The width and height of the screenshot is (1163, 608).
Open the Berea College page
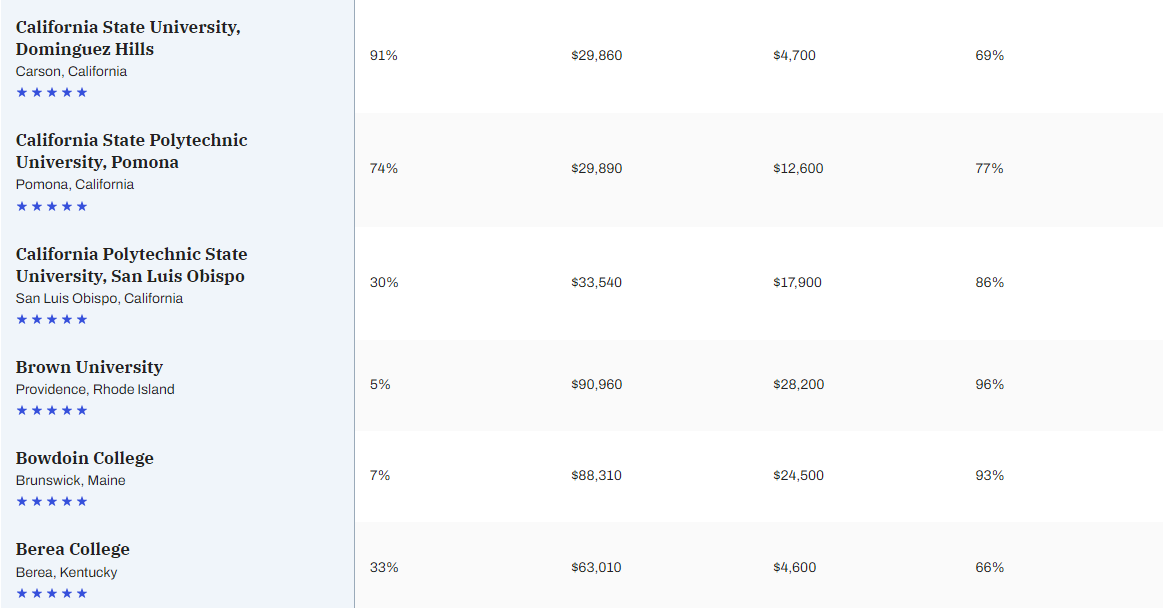[73, 549]
